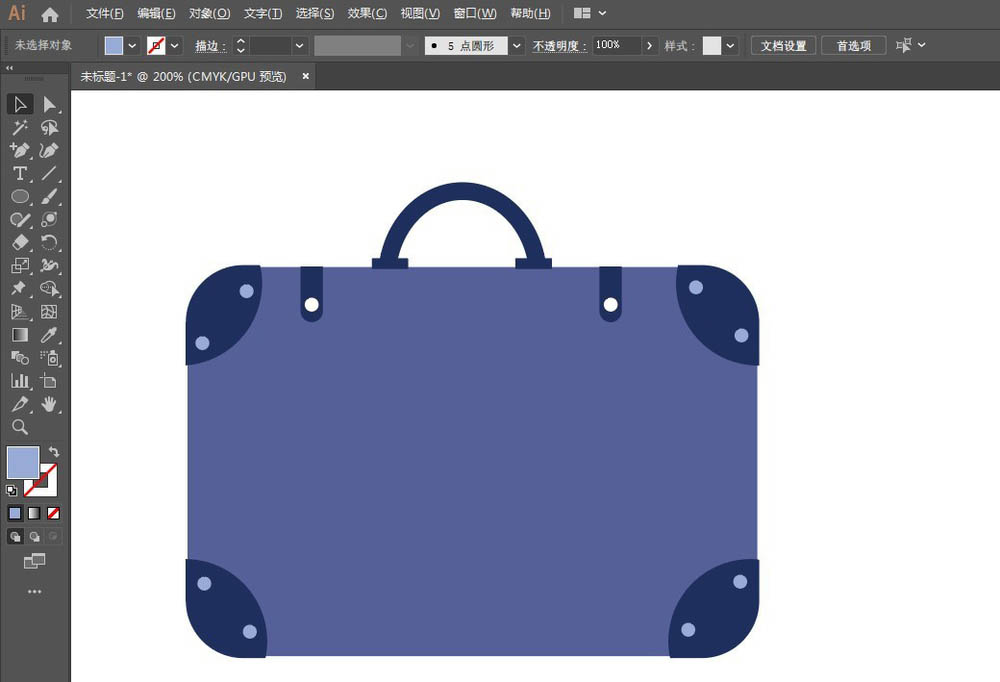
Task: Open the 描边 stroke panel link
Action: (210, 46)
